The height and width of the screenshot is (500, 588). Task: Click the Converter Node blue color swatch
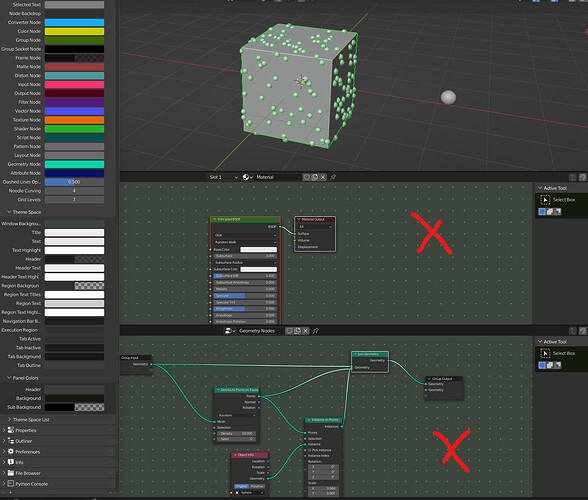[x=74, y=23]
